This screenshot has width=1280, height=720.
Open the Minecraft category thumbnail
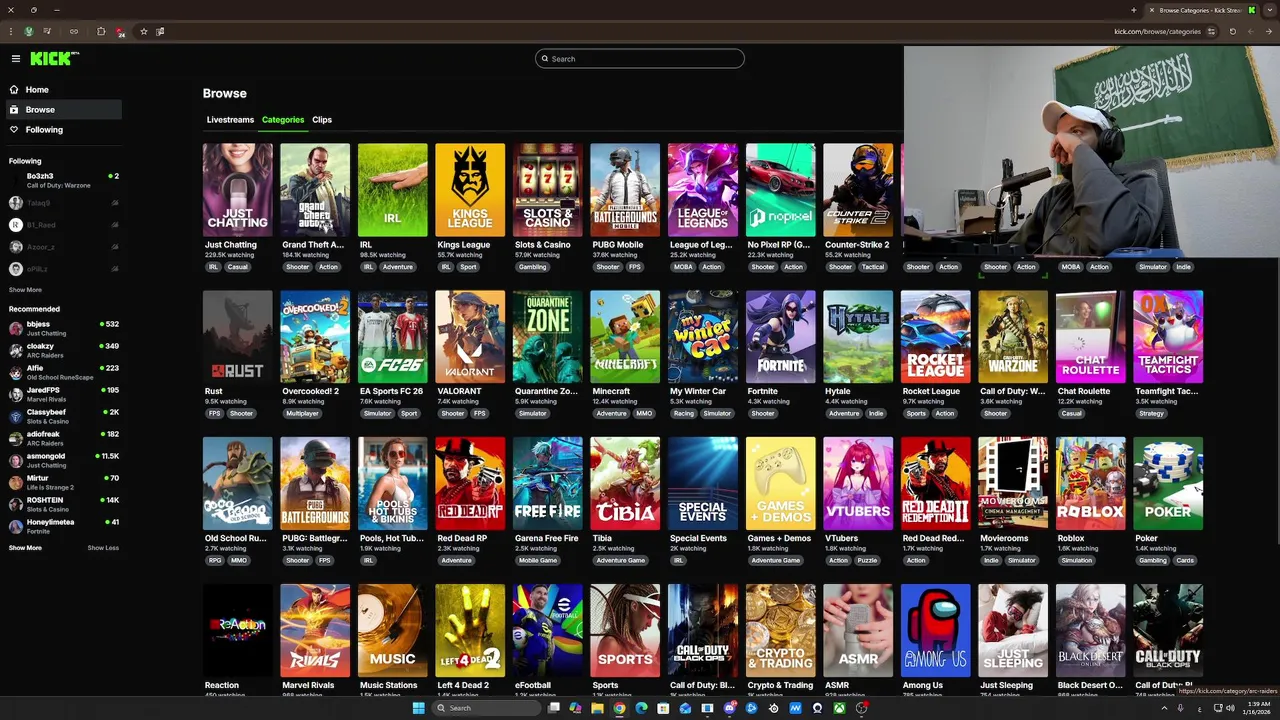625,337
